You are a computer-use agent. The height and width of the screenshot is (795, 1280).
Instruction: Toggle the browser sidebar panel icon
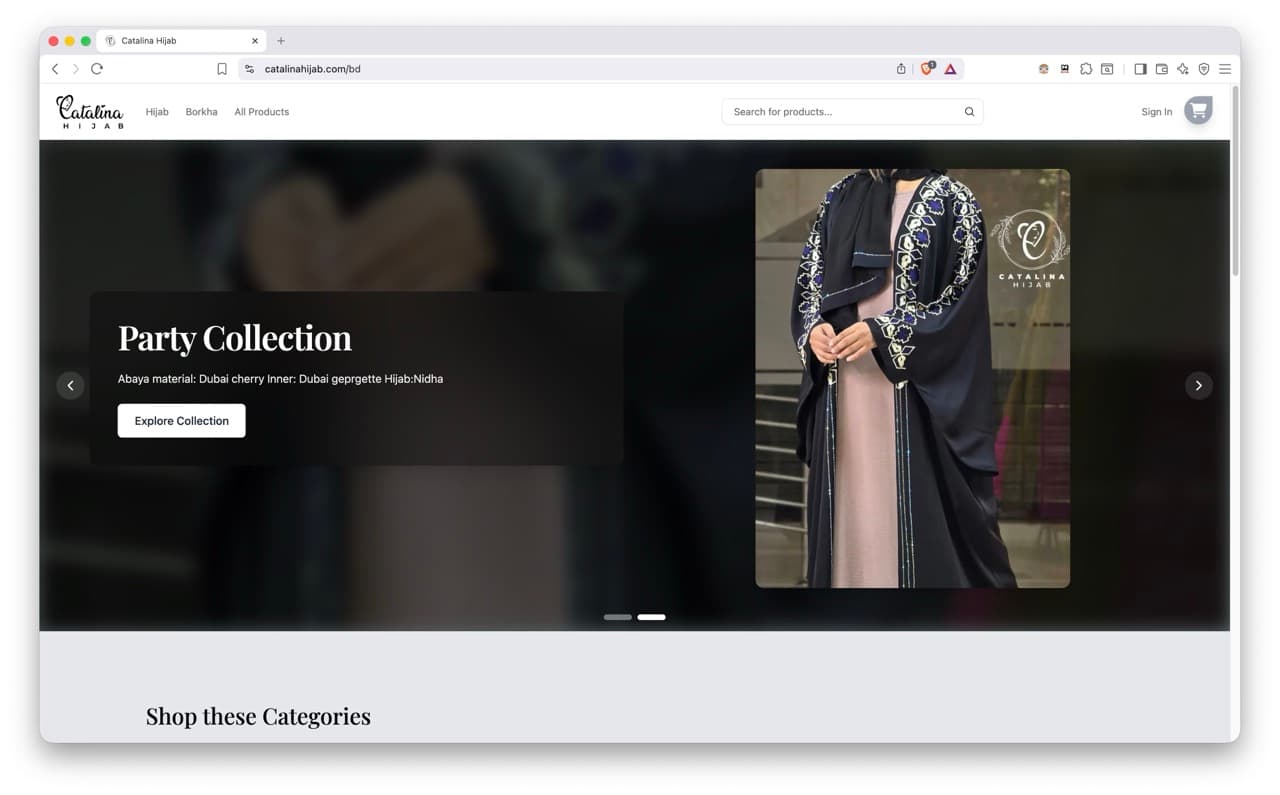[x=1140, y=69]
